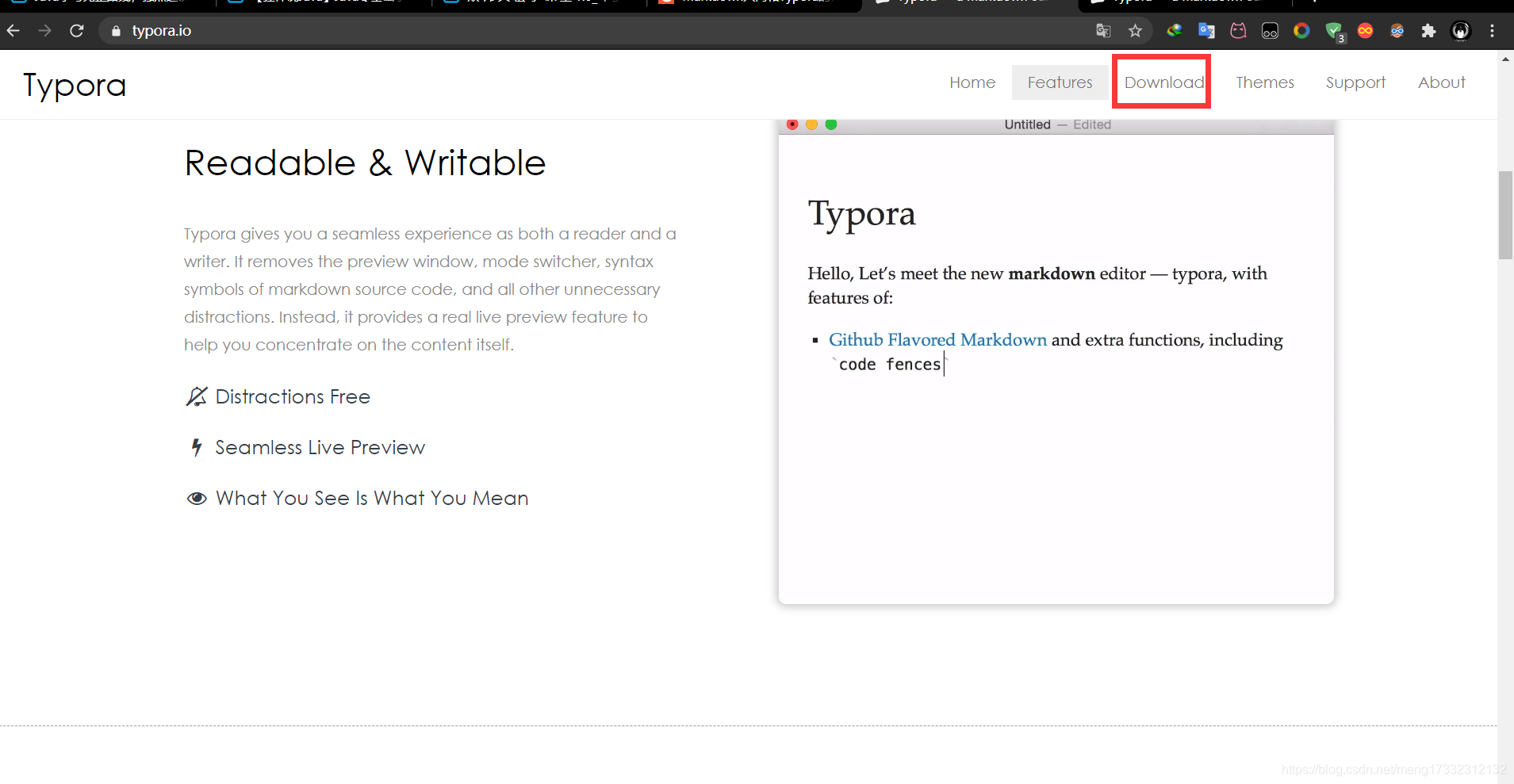Open the green shield adblock extension
Image resolution: width=1514 pixels, height=784 pixels.
(x=1335, y=32)
